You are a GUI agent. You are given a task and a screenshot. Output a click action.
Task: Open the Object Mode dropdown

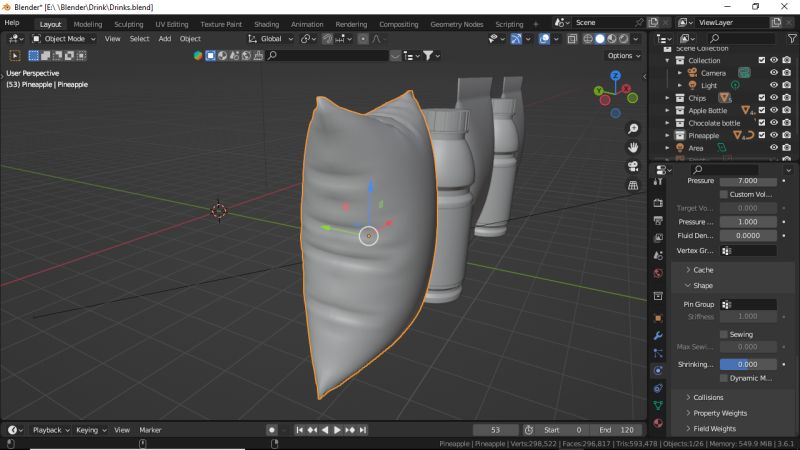64,39
